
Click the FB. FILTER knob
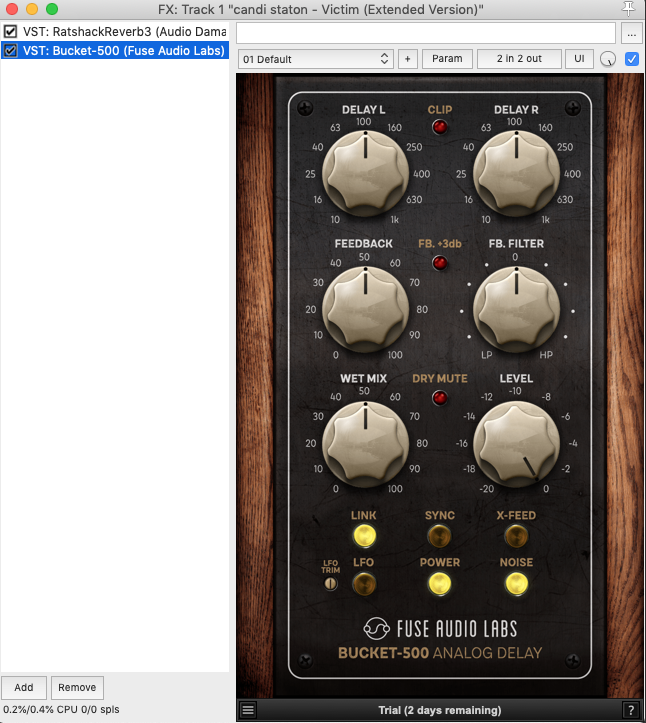pos(516,309)
